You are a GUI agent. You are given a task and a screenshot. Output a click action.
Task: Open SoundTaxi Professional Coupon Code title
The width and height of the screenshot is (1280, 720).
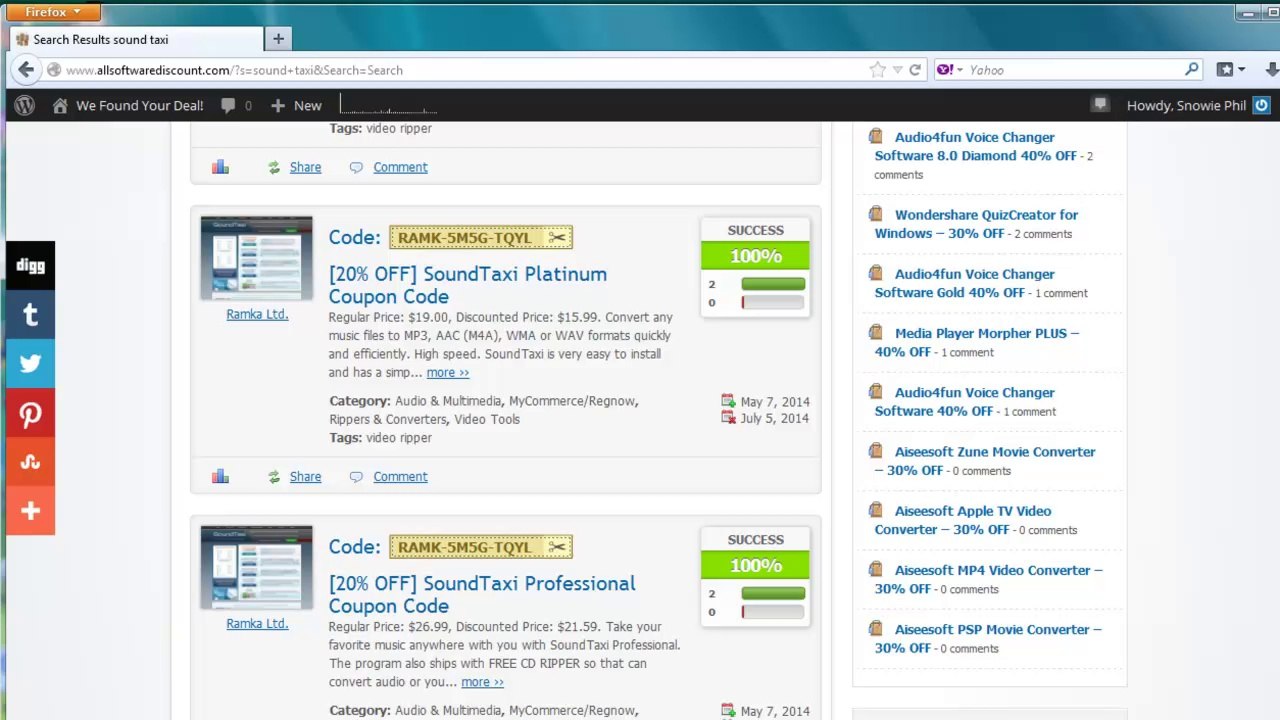click(482, 594)
